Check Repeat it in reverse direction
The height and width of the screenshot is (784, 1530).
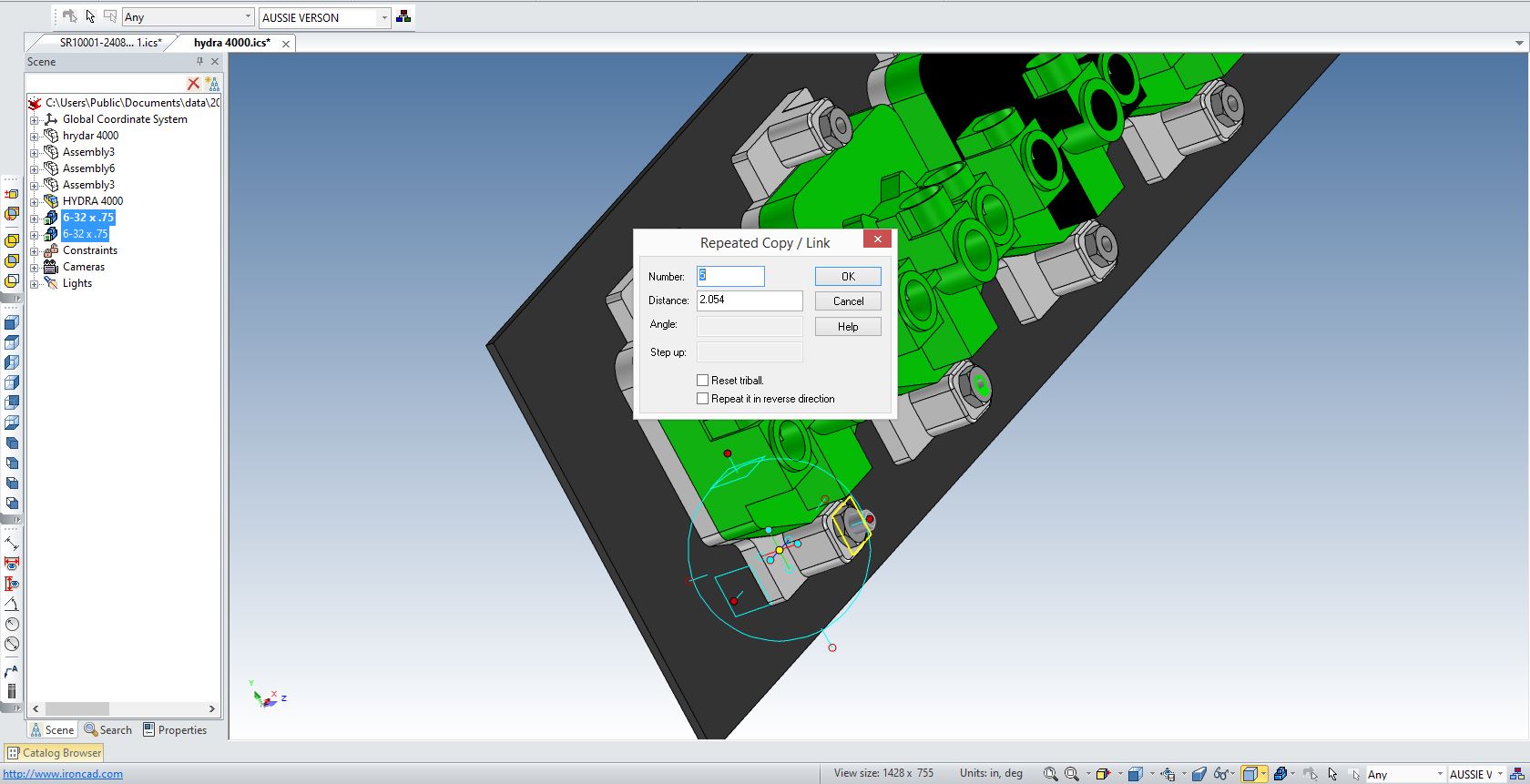tap(702, 399)
